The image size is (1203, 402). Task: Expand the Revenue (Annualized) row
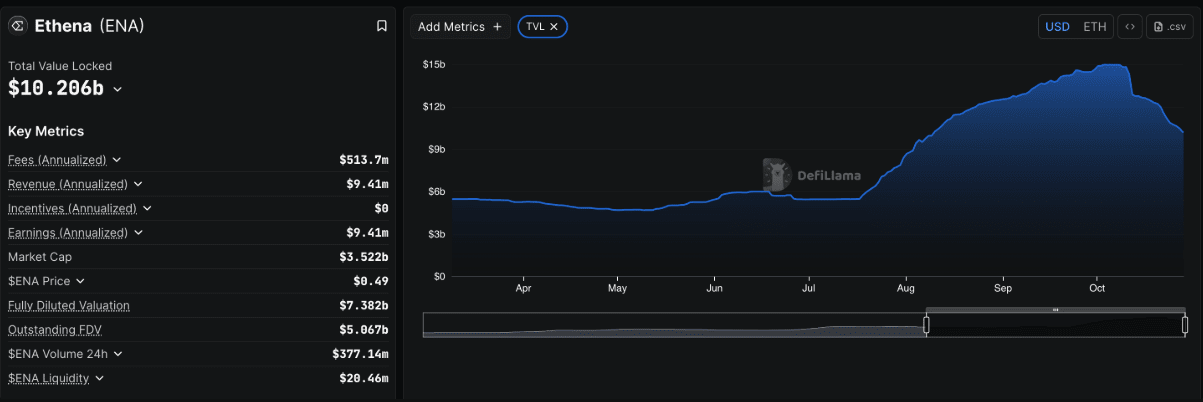click(x=138, y=184)
